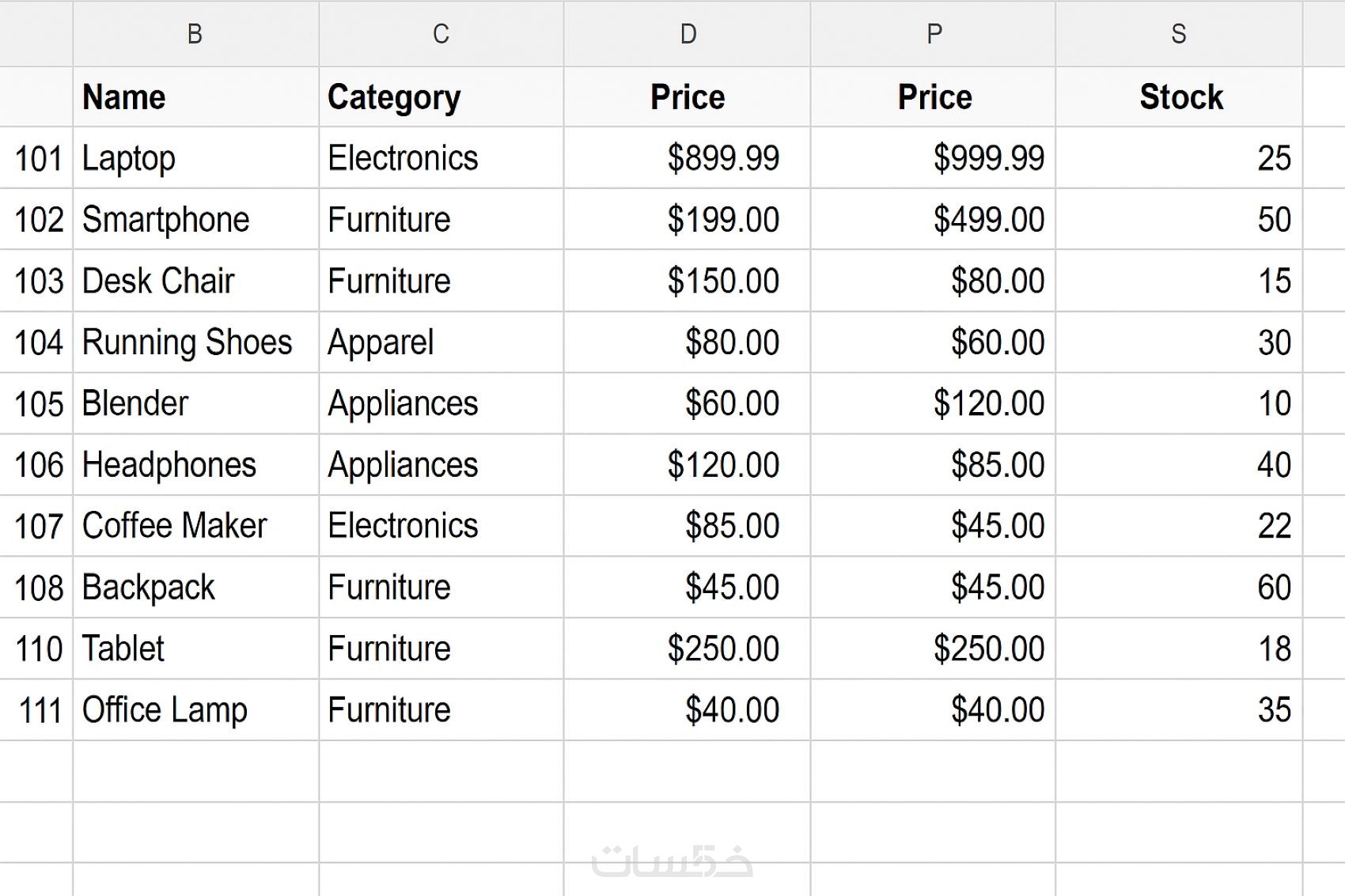
Task: Click the Running Shoes cell
Action: click(187, 342)
